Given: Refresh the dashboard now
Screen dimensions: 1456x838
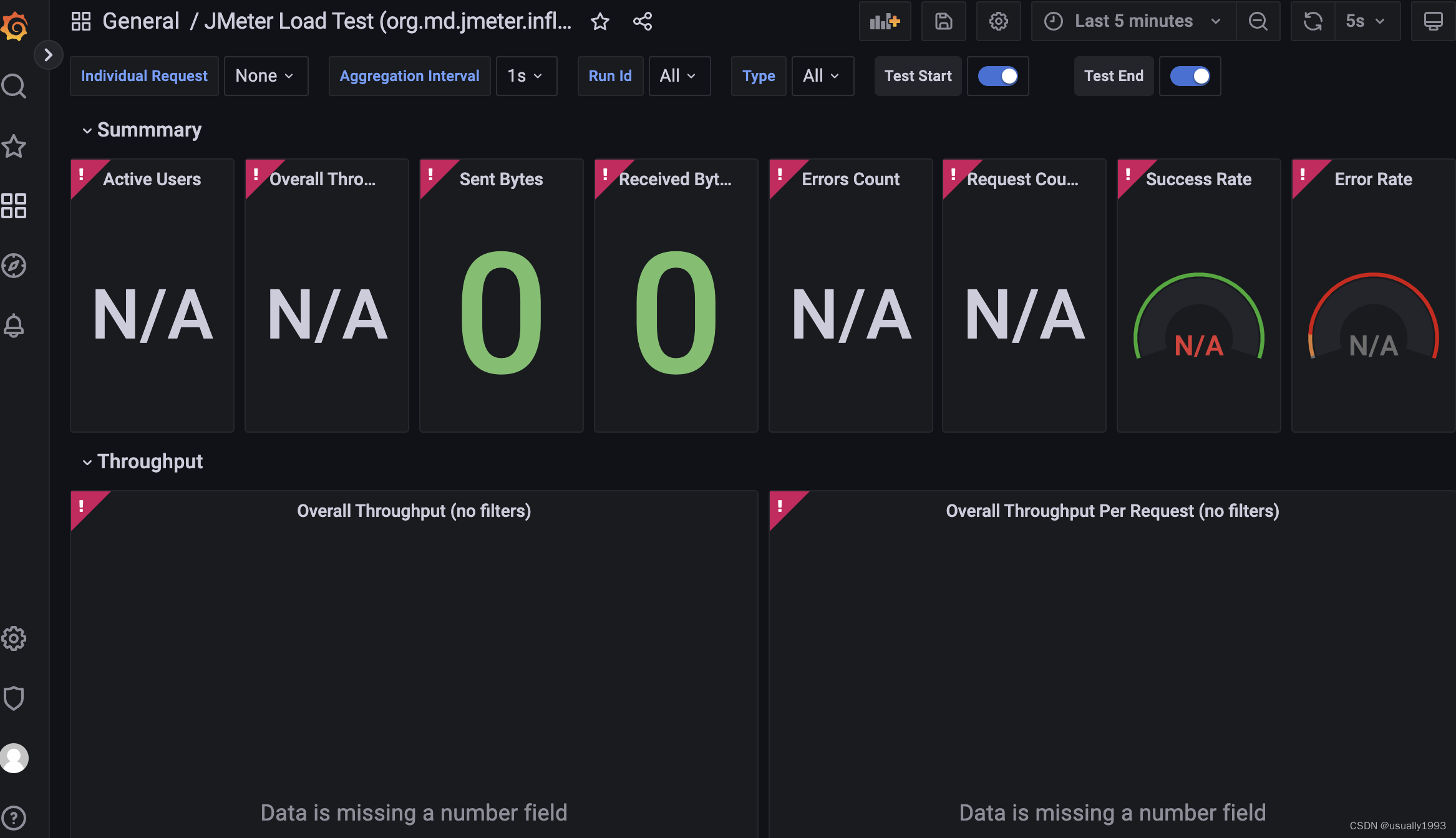Looking at the screenshot, I should pos(1313,21).
